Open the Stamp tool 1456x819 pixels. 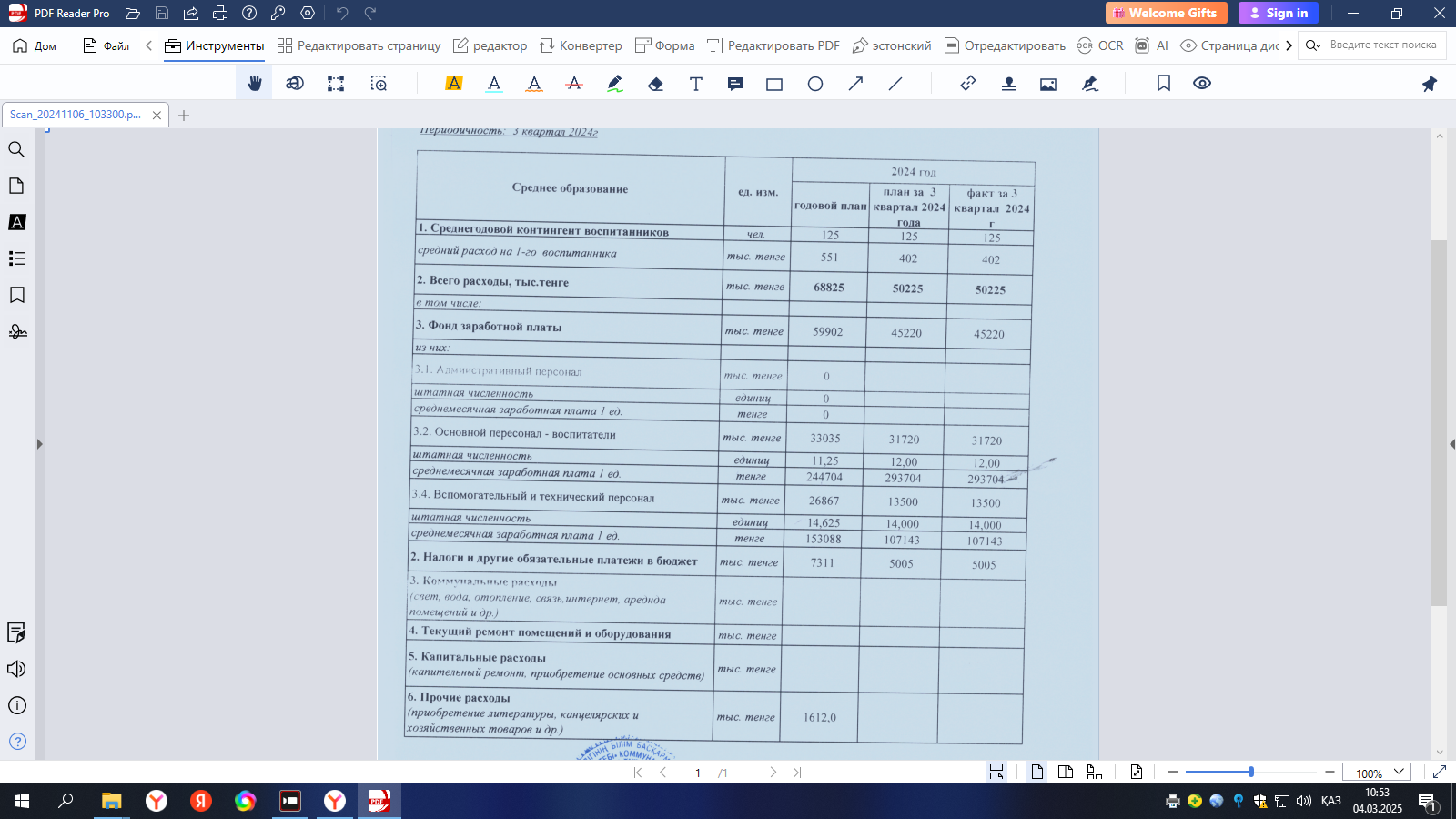(1008, 84)
